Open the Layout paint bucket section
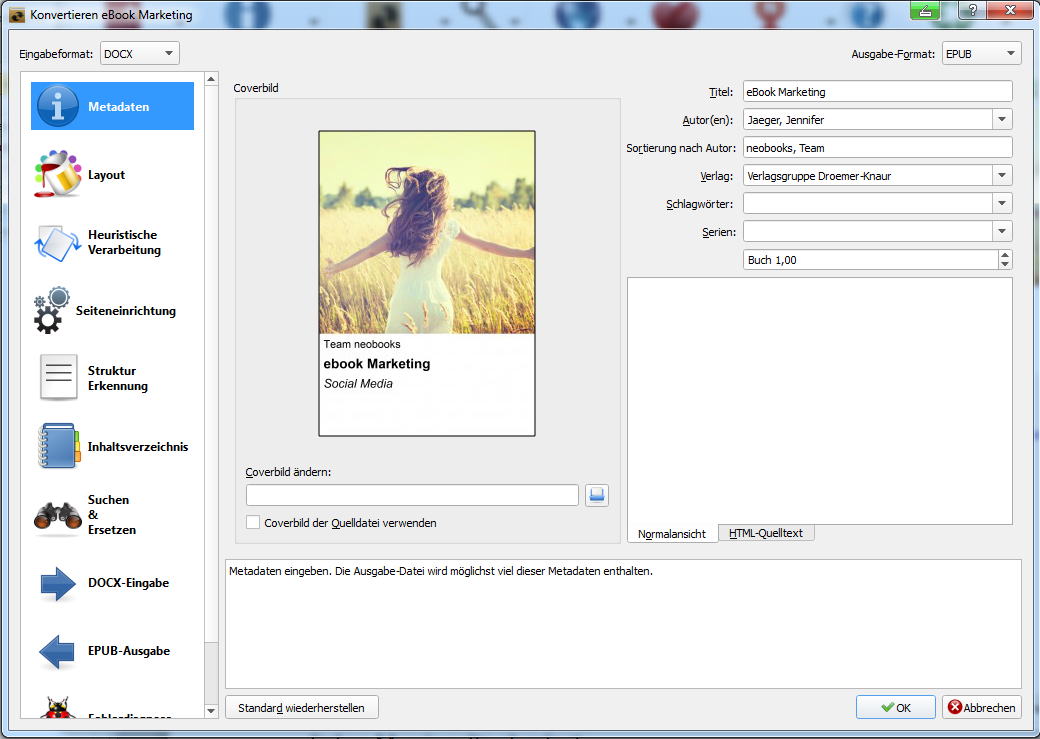 tap(57, 175)
